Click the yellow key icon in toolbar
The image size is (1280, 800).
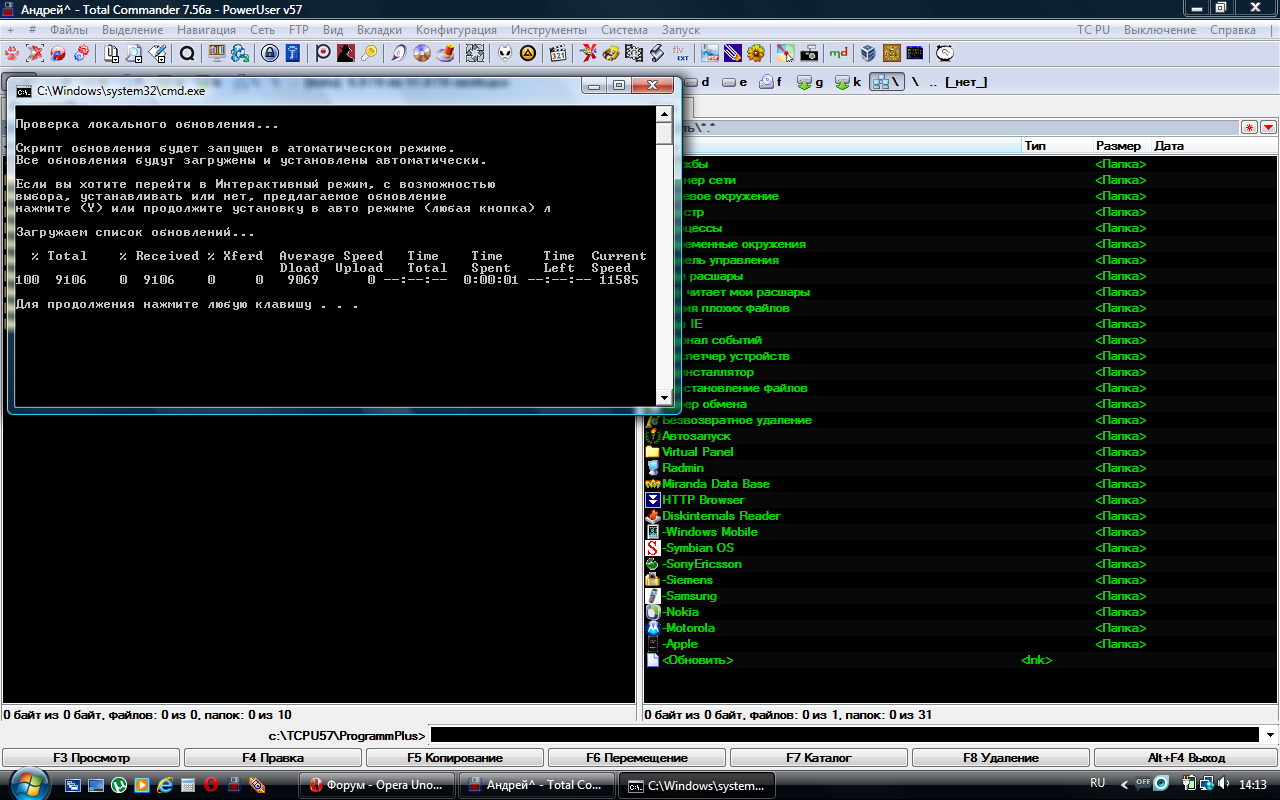coord(369,53)
